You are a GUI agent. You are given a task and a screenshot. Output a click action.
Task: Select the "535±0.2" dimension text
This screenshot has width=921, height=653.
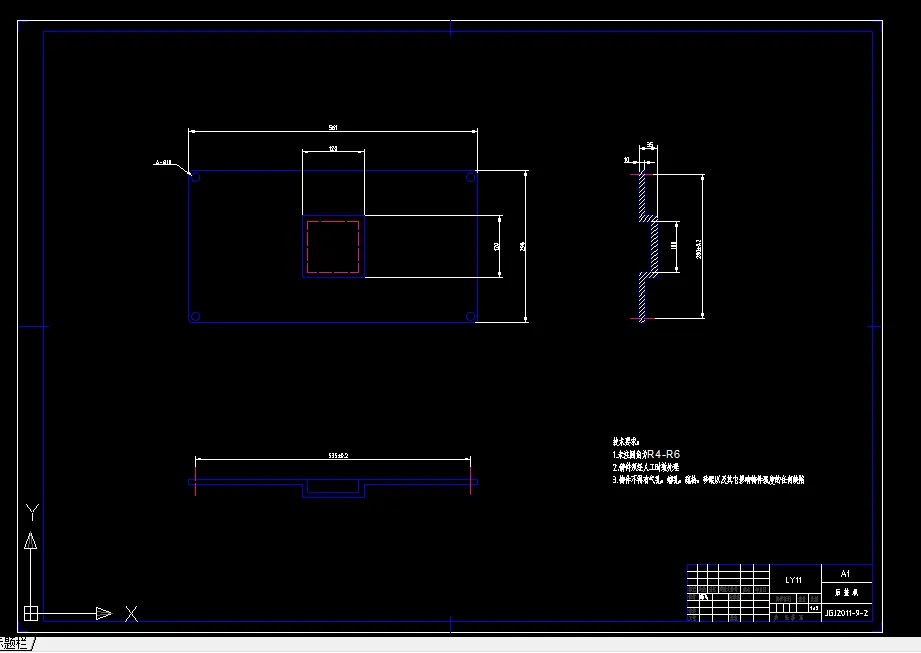[338, 455]
